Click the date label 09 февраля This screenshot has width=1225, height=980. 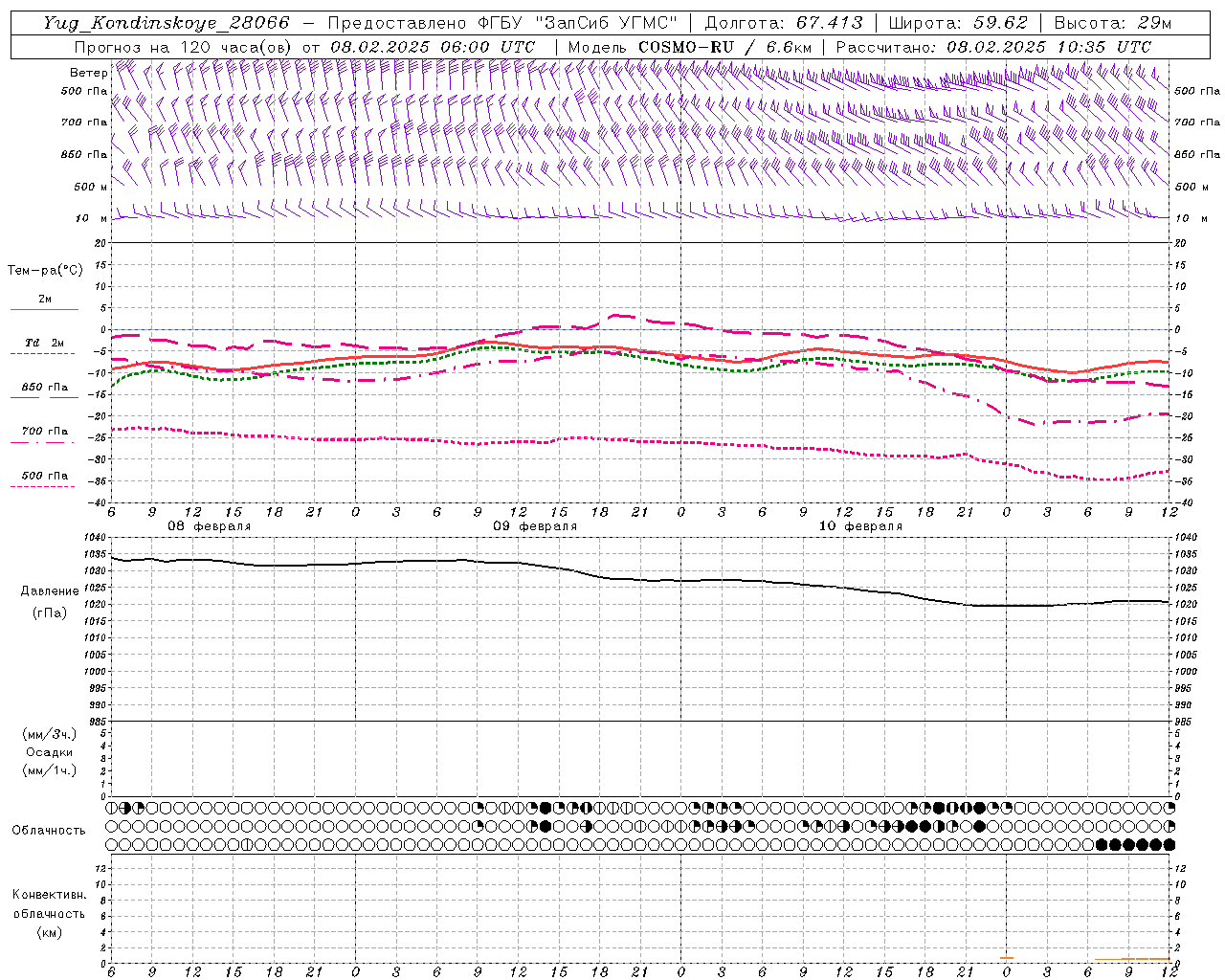pos(535,526)
